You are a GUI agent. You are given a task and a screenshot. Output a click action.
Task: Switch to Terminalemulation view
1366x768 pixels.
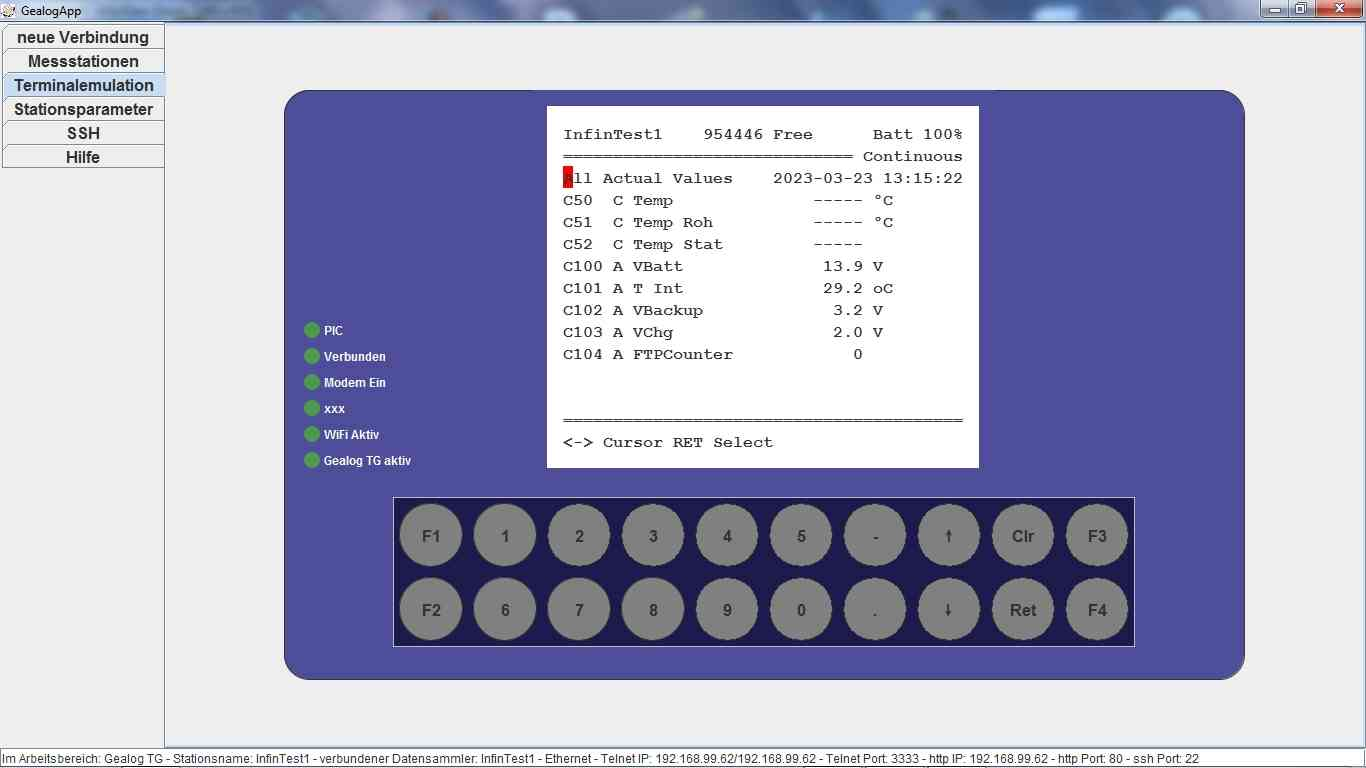pos(83,85)
